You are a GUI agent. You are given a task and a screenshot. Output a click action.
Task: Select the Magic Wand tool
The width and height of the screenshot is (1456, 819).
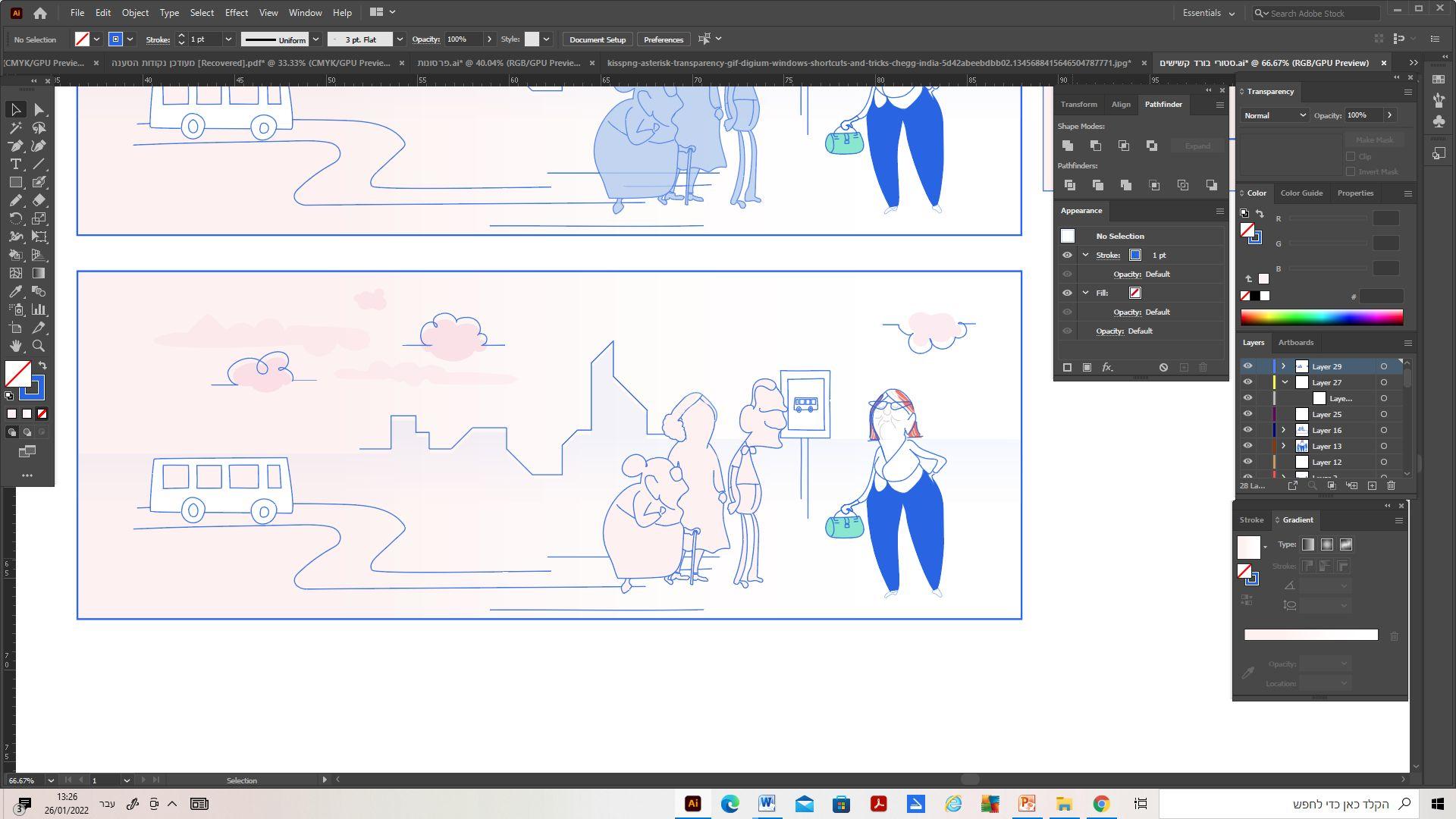[x=15, y=128]
